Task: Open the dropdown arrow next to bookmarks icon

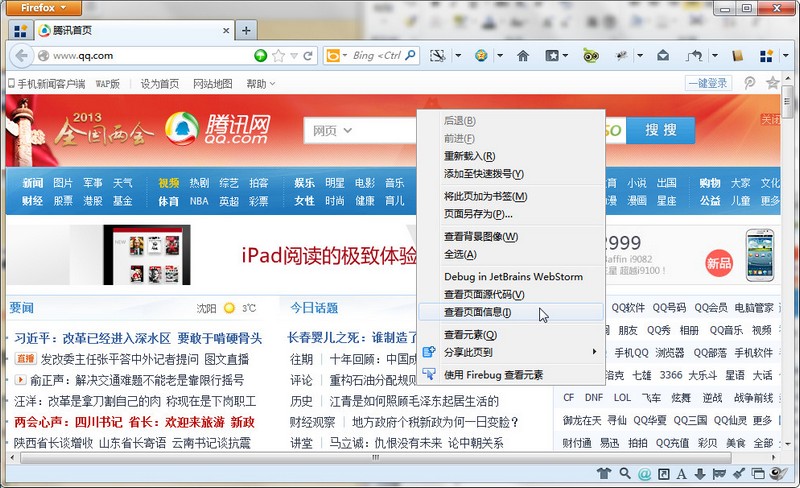Action: (x=565, y=56)
